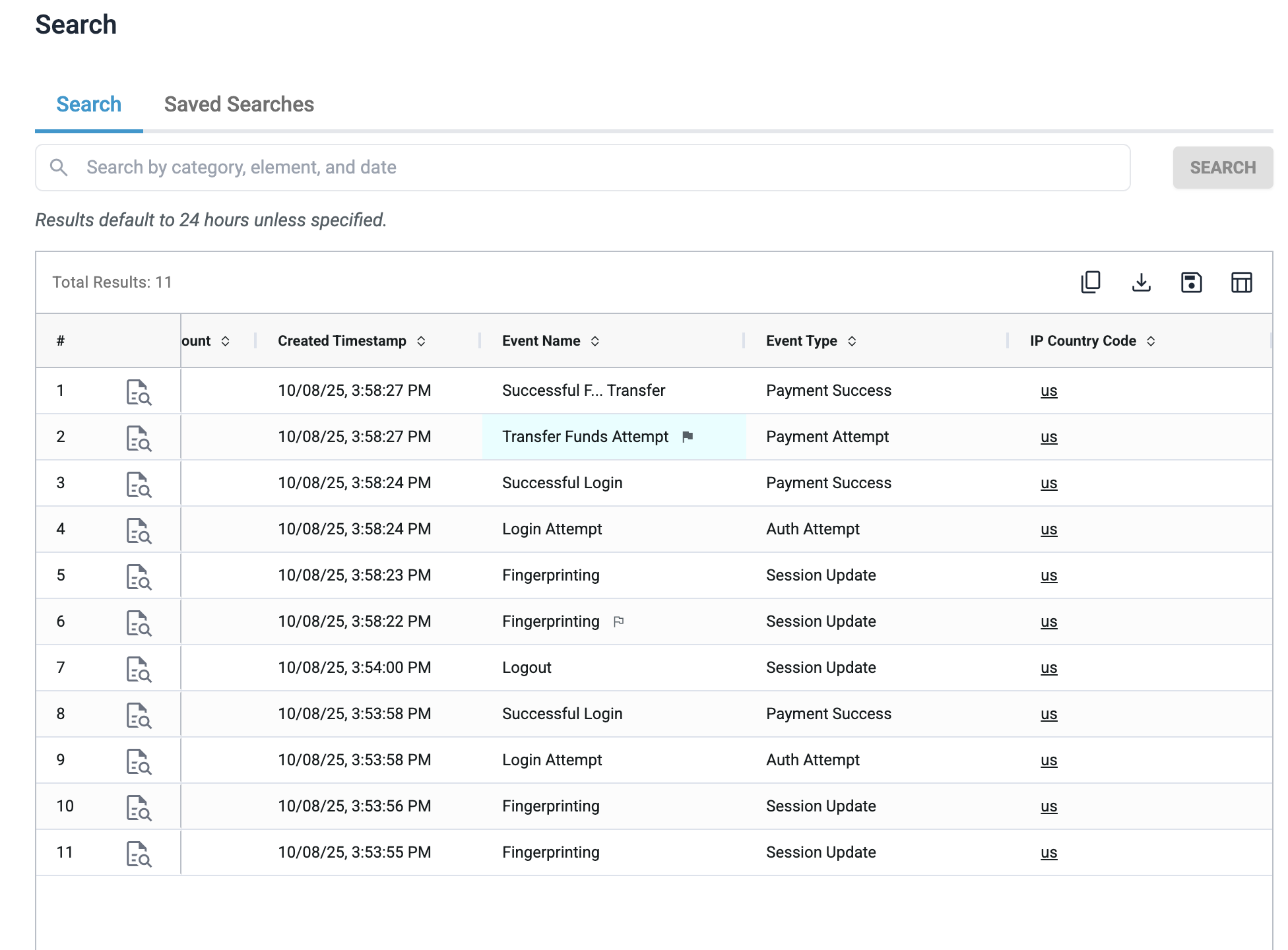This screenshot has height=950, width=1288.
Task: Focus the search by category input field
Action: [x=594, y=168]
